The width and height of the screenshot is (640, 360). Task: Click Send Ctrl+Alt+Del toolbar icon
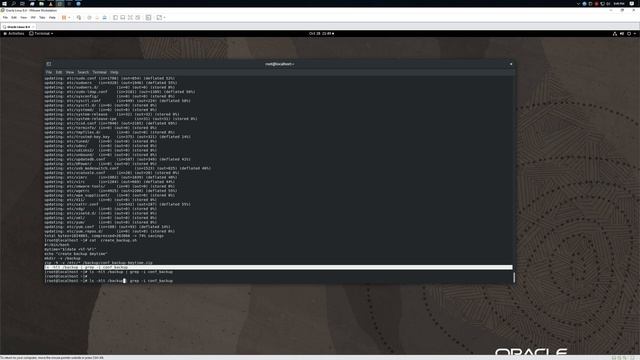(79, 18)
